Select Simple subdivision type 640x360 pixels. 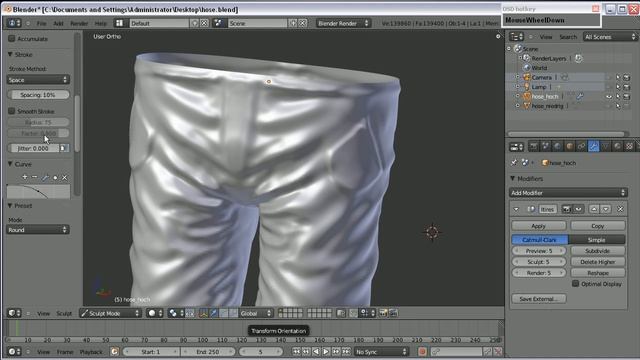[x=597, y=240]
